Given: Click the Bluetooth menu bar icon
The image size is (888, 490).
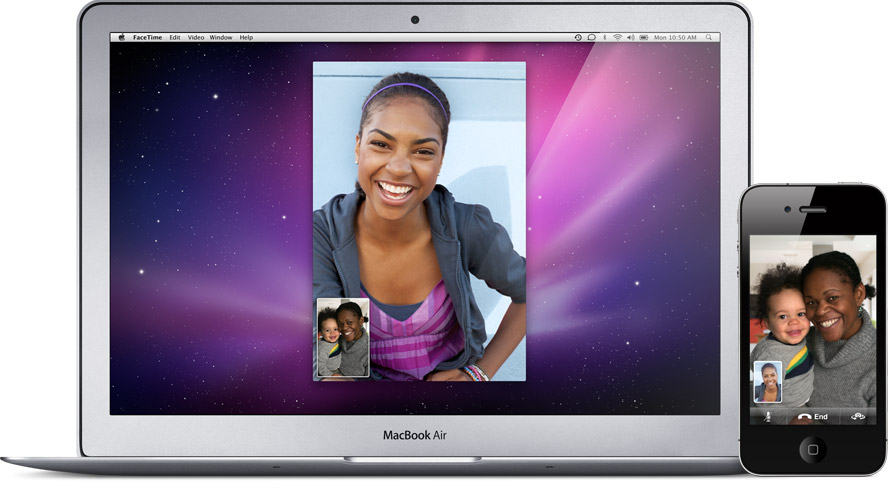Looking at the screenshot, I should pyautogui.click(x=605, y=37).
